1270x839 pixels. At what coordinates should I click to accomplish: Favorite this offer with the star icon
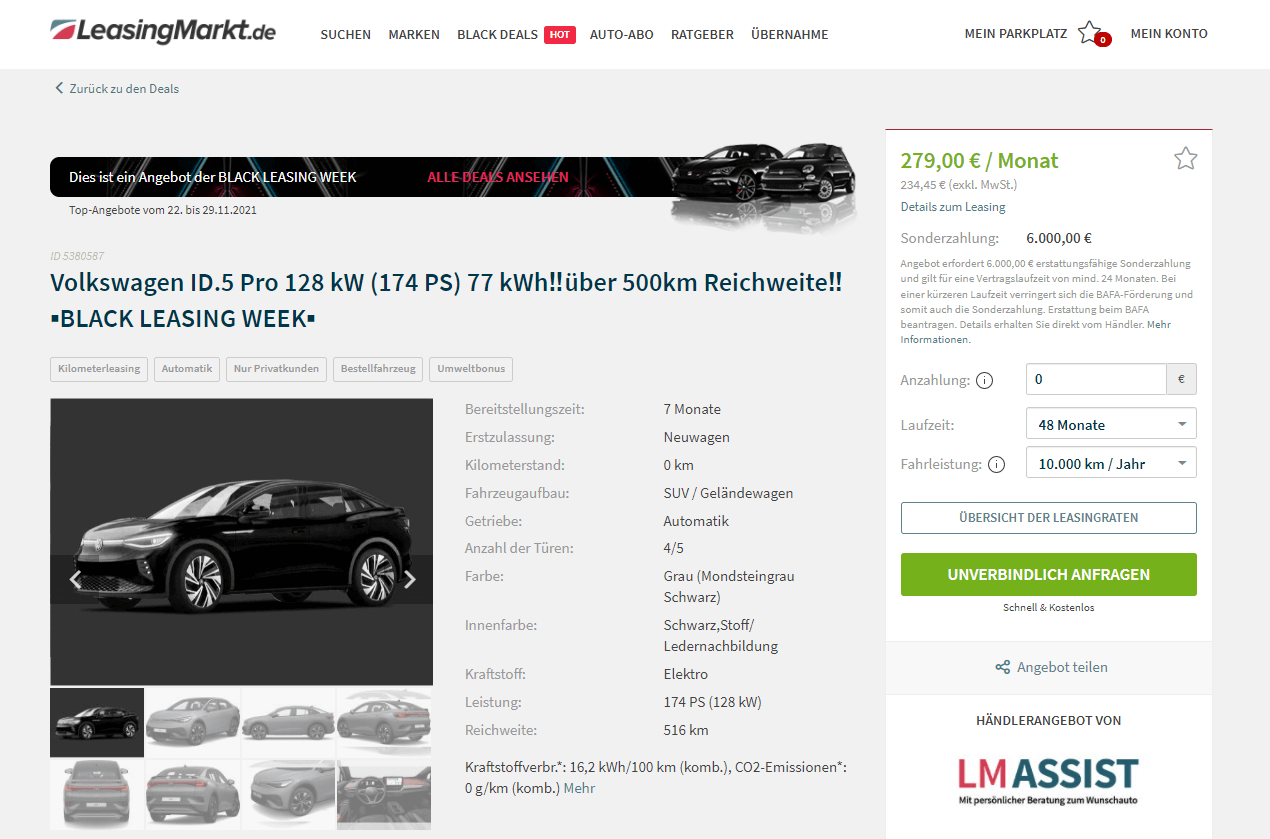(x=1185, y=158)
